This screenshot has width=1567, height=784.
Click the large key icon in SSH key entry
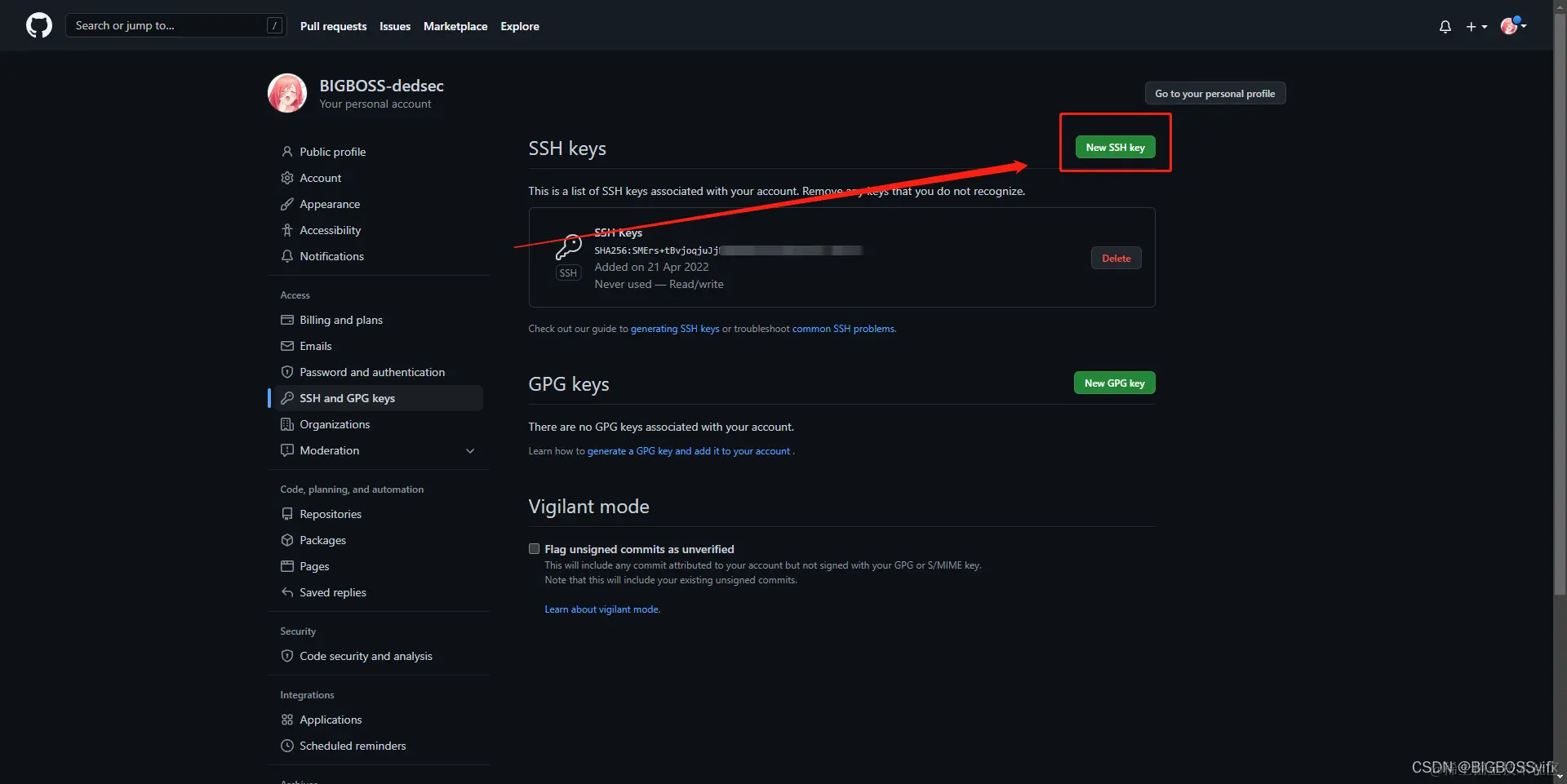click(x=568, y=246)
